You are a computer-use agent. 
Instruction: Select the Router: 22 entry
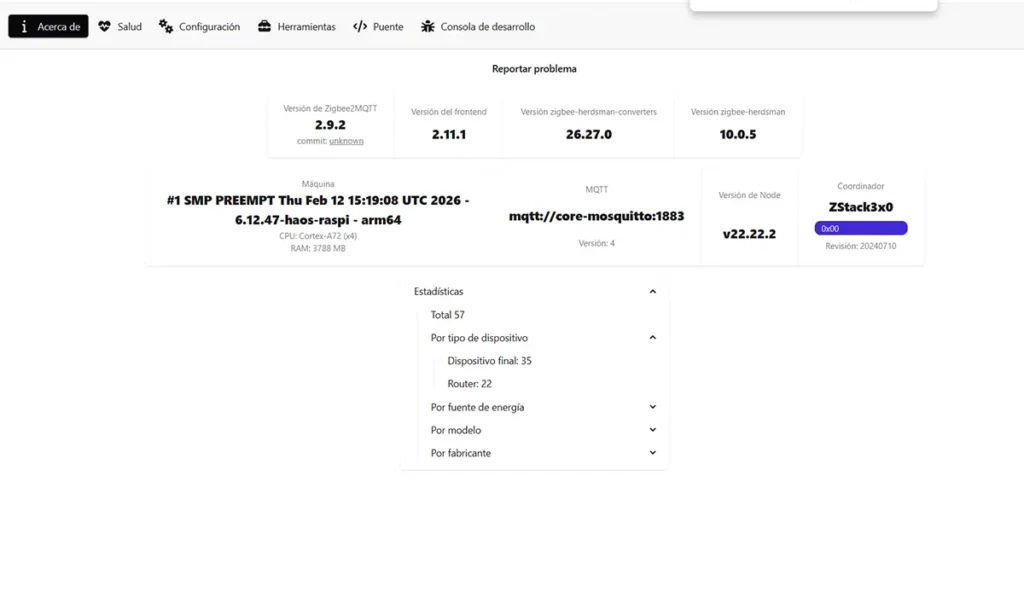(468, 384)
